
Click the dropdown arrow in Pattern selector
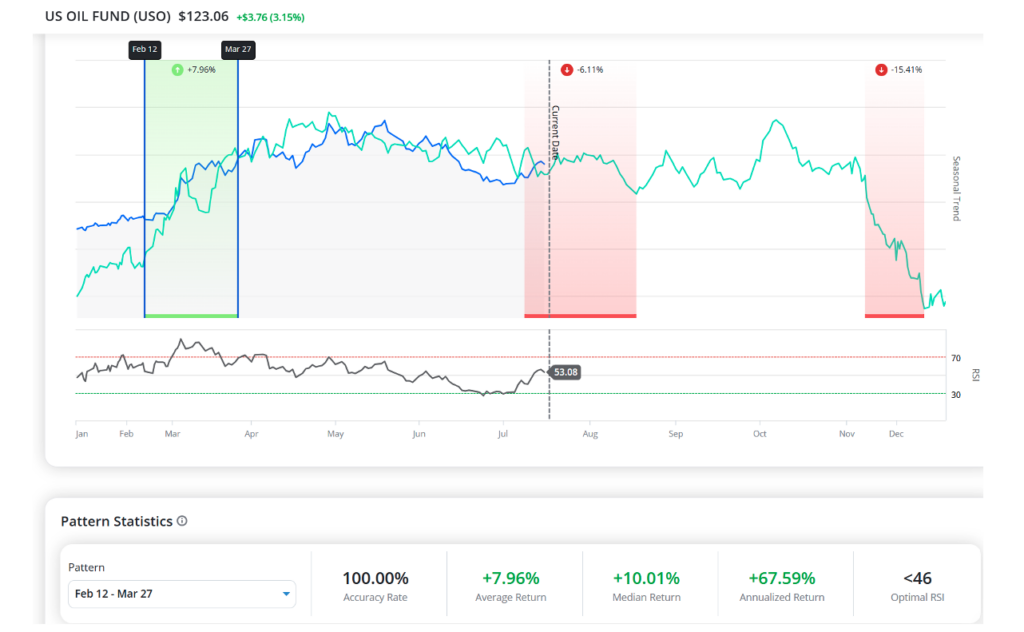(x=285, y=594)
